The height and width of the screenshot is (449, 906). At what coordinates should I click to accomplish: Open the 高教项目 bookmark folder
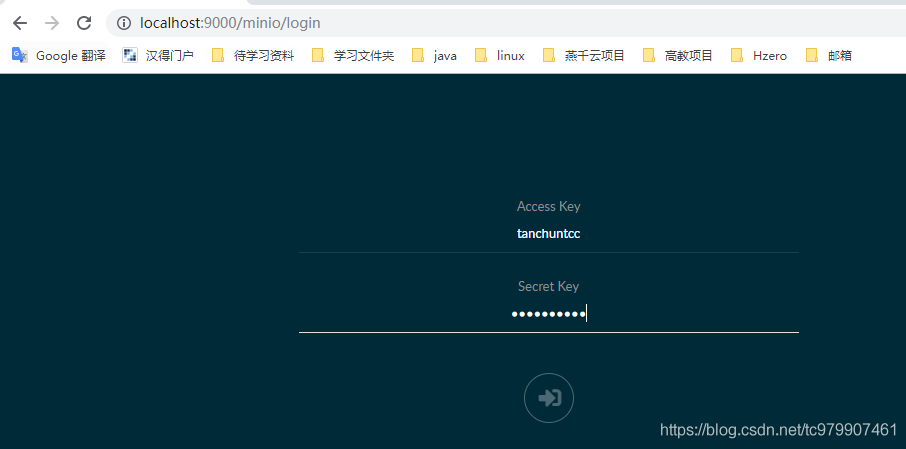(x=678, y=55)
